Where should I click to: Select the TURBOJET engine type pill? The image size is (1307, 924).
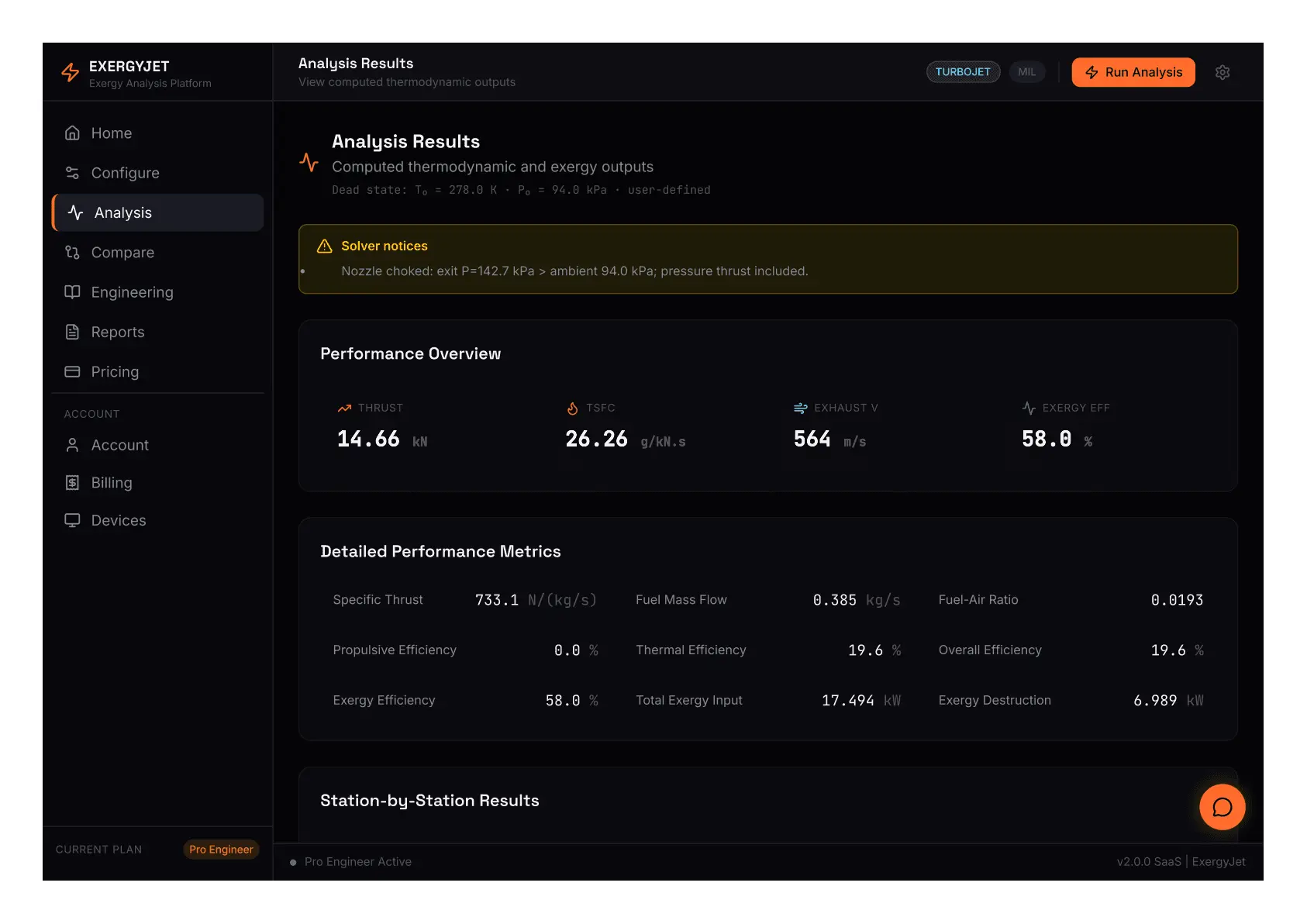(x=963, y=72)
